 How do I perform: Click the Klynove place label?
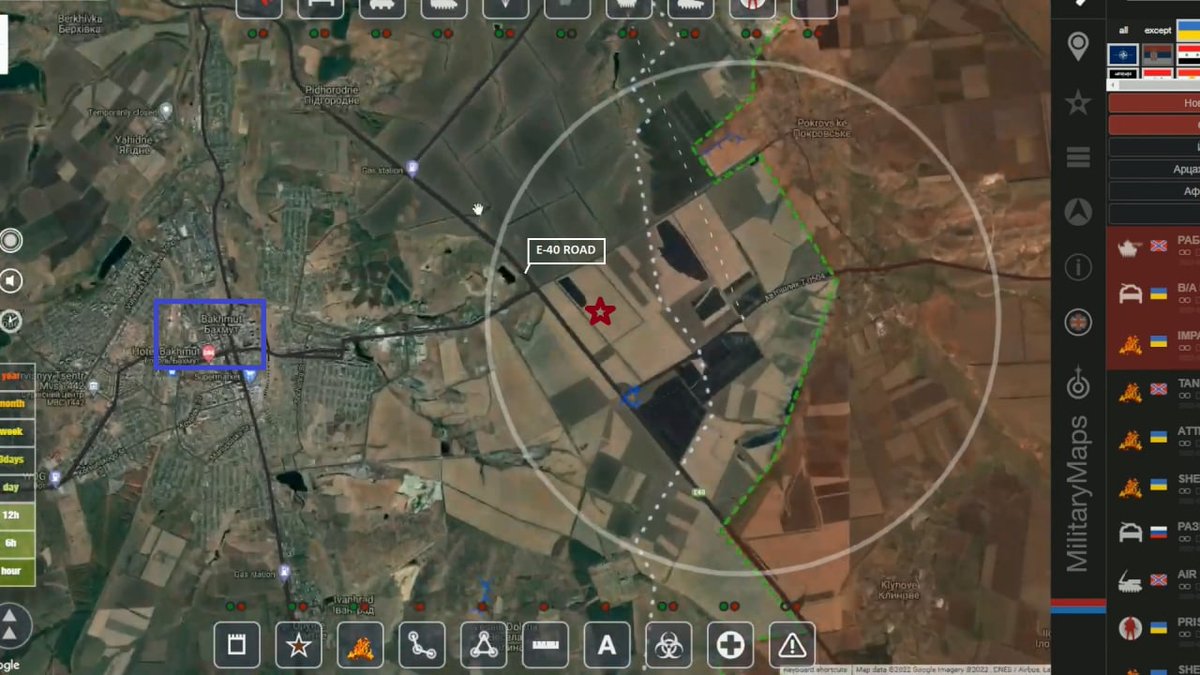click(x=899, y=588)
